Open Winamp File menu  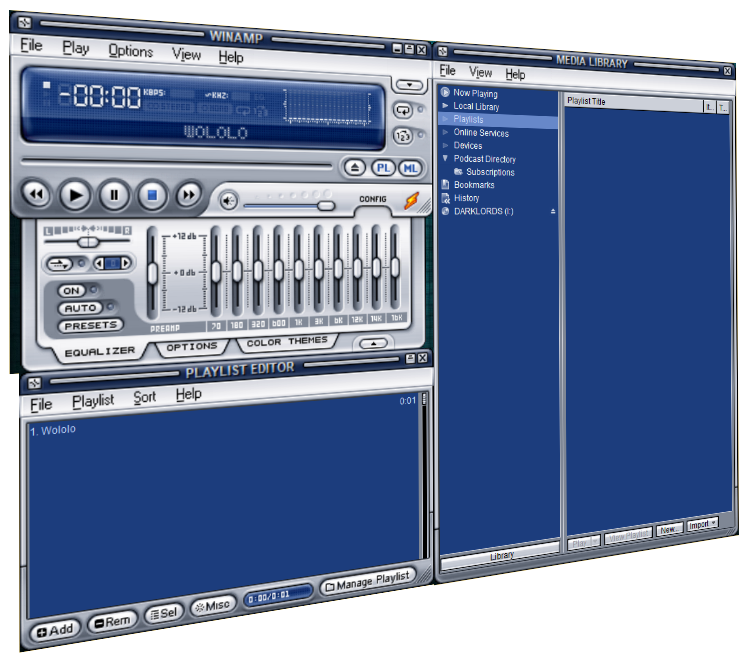point(32,45)
